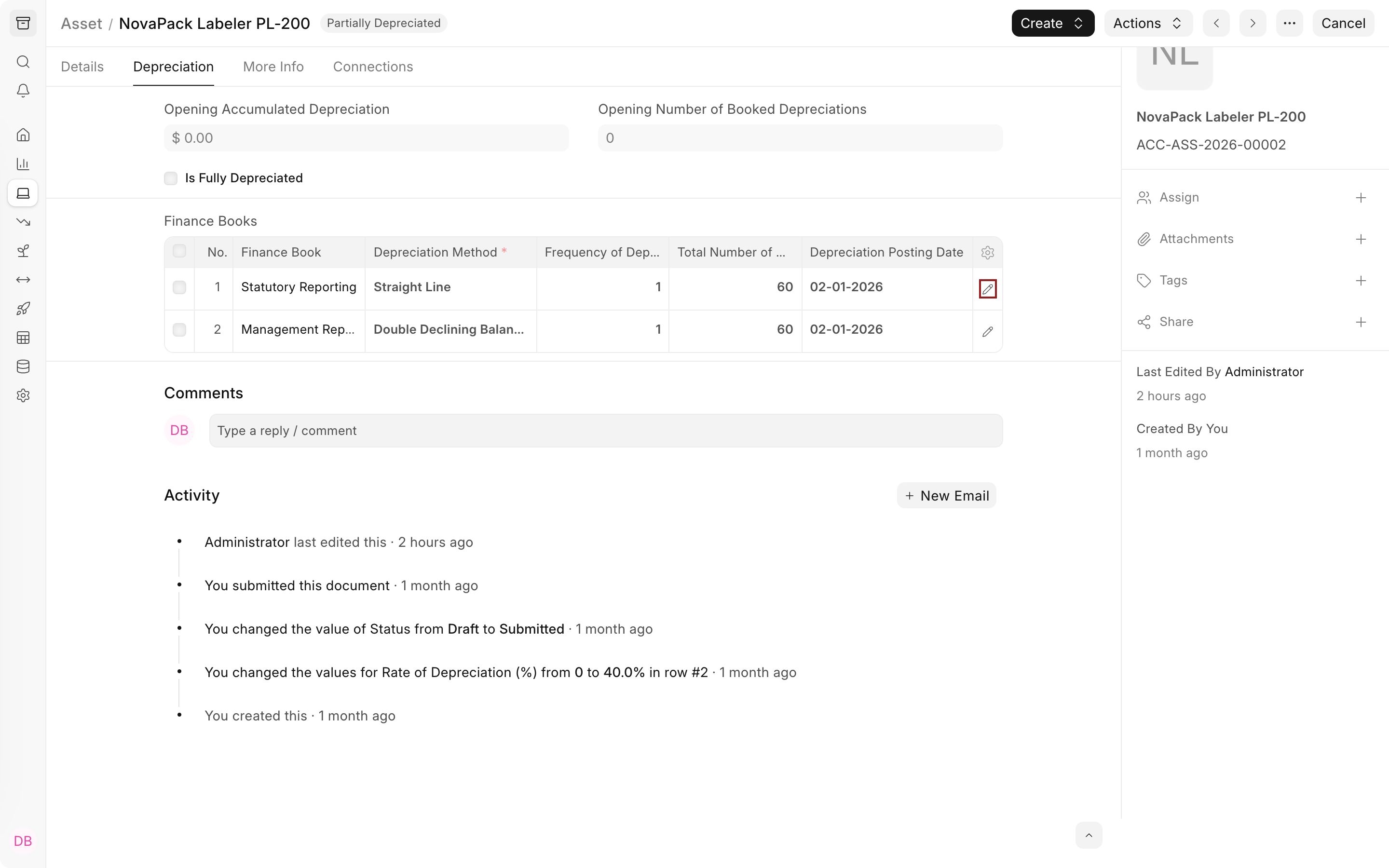Image resolution: width=1389 pixels, height=868 pixels.
Task: Click the Cancel button
Action: click(1343, 24)
